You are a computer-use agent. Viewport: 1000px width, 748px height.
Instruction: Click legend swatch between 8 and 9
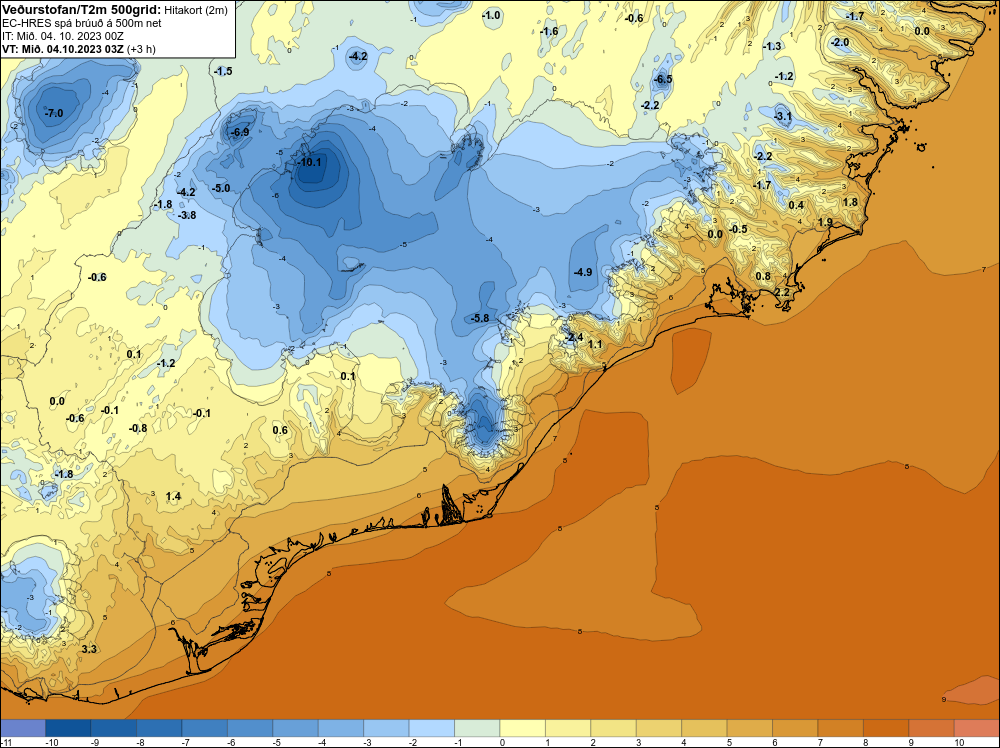pyautogui.click(x=886, y=728)
